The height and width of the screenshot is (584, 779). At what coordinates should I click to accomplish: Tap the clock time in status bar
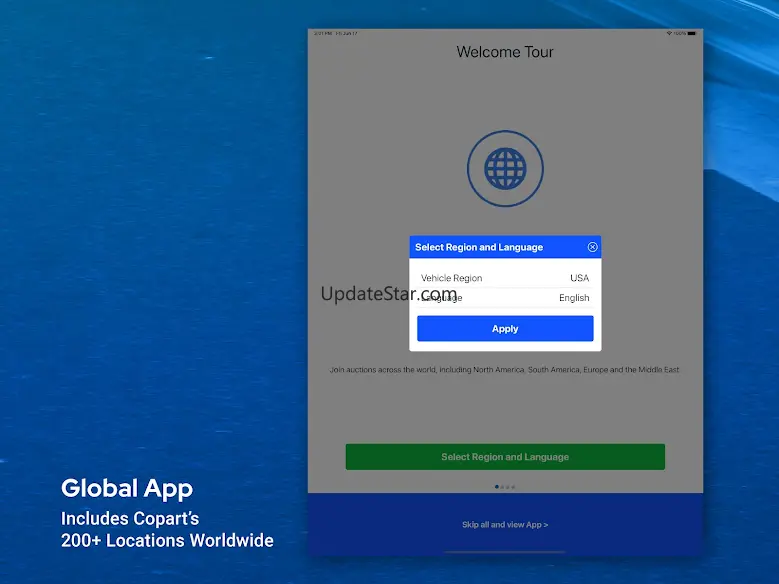click(322, 33)
